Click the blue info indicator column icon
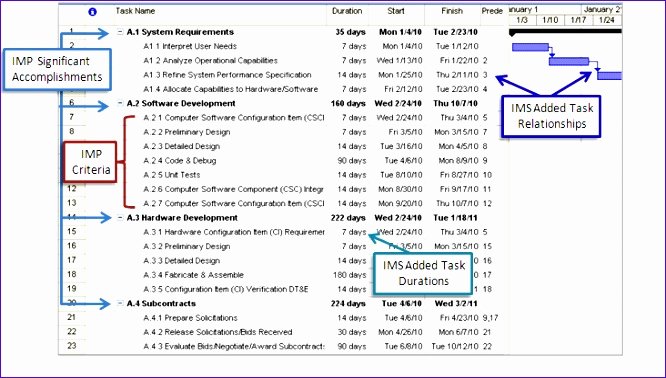This screenshot has height=378, width=666. pyautogui.click(x=92, y=12)
